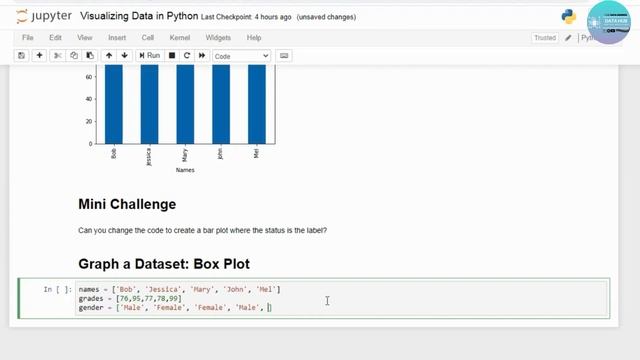Paste cells below icon
Screen dimensions: 640x360
[x=90, y=56]
